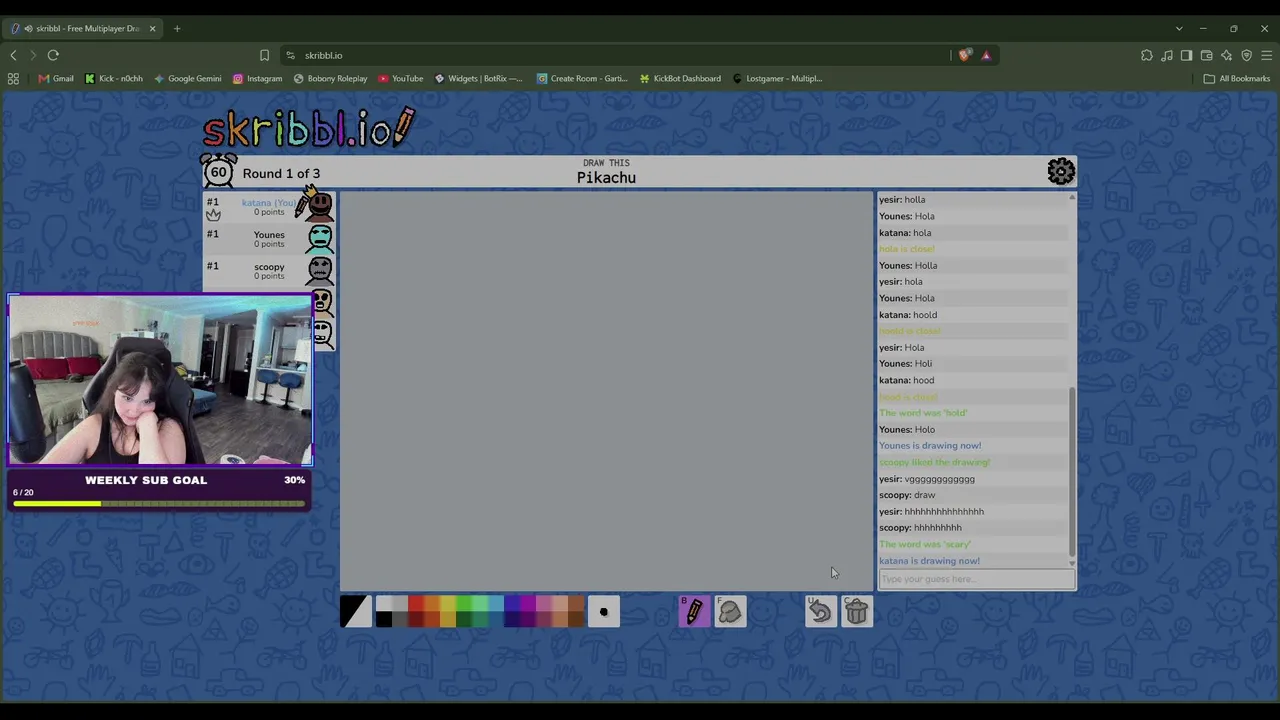
Task: Click the skribbl.io logo
Action: [308, 128]
